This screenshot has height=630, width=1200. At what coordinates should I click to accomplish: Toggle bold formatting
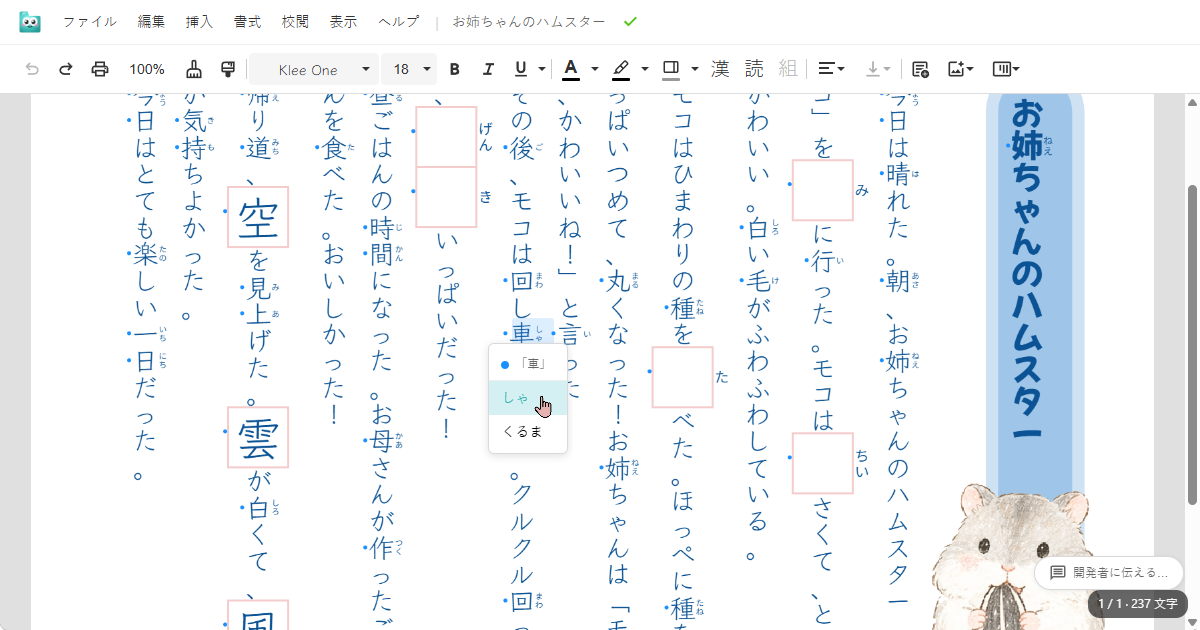pos(455,69)
